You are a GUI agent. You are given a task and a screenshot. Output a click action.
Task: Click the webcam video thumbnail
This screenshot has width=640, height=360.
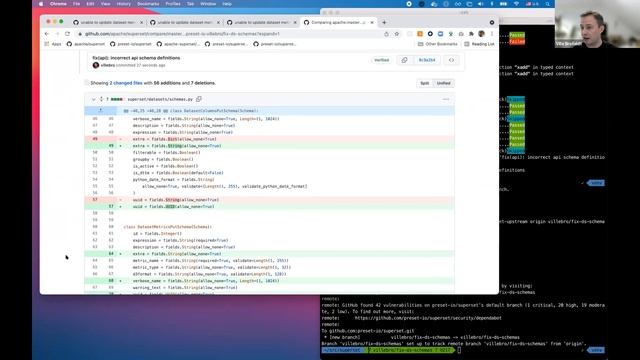click(597, 24)
